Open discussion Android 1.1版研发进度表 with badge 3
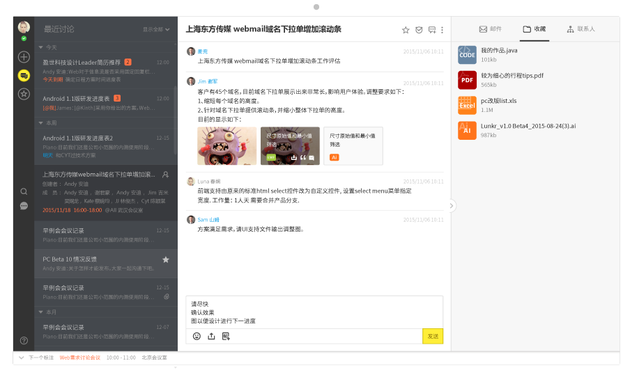 (x=106, y=103)
